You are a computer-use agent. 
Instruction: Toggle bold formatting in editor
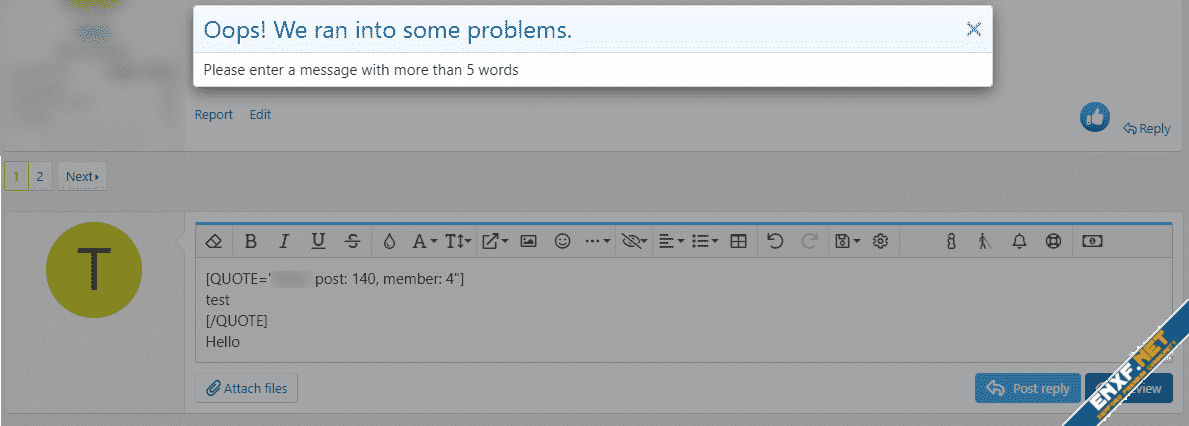click(x=251, y=241)
